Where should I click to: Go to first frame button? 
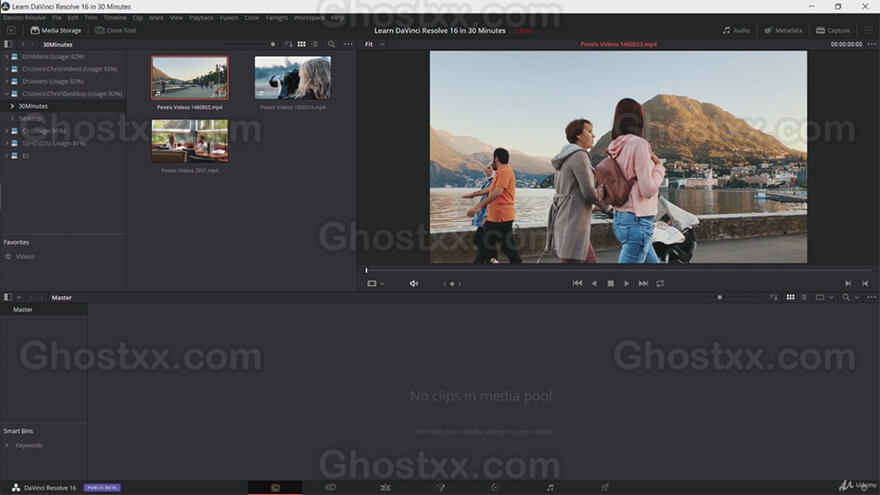(x=577, y=283)
